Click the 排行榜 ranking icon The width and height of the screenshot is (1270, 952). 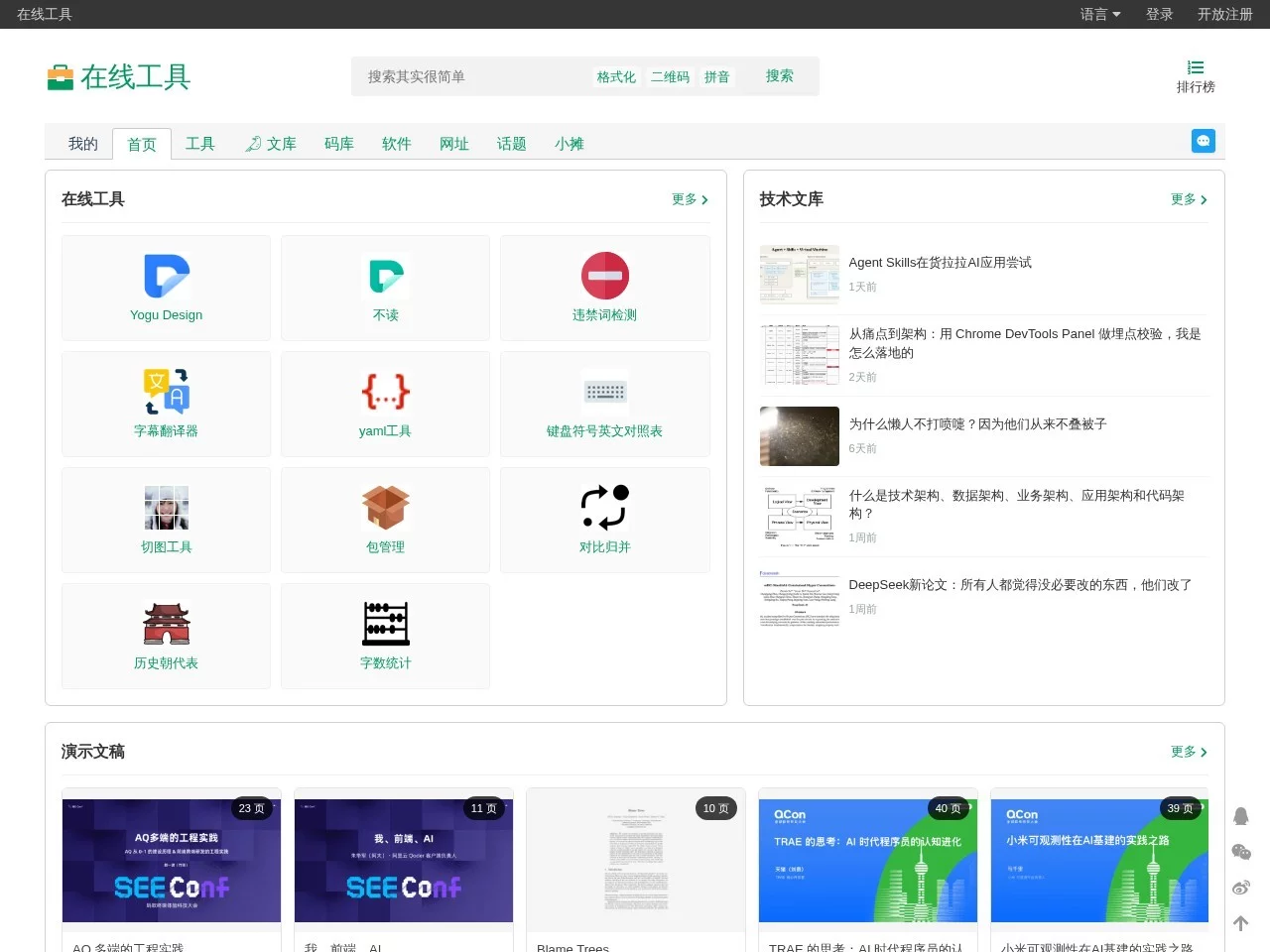pyautogui.click(x=1196, y=76)
